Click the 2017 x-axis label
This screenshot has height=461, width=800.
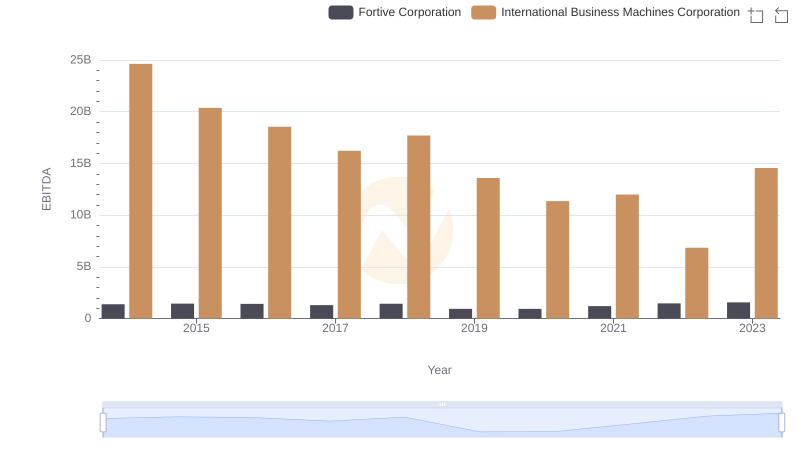coord(335,328)
